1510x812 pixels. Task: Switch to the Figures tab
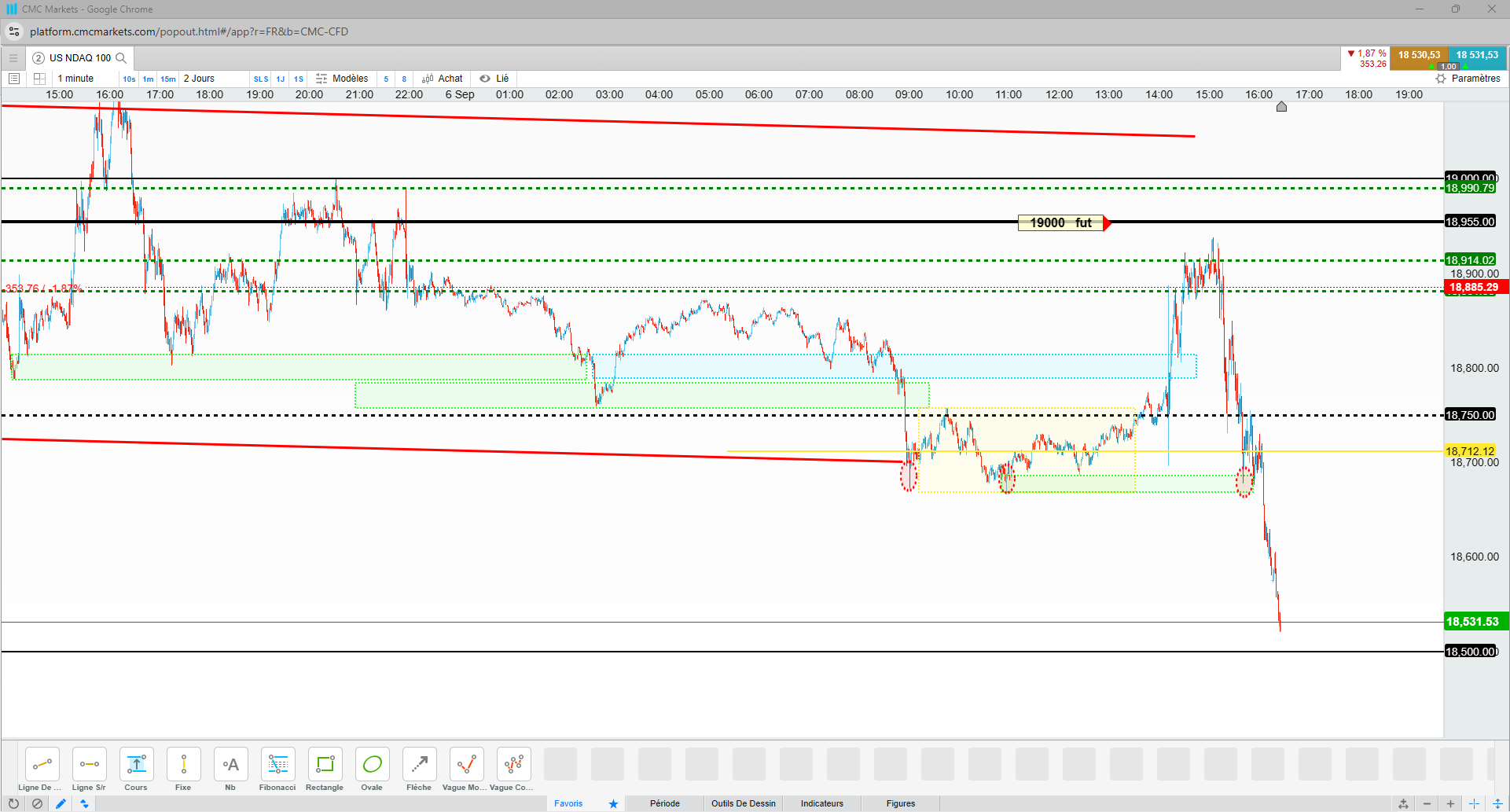pyautogui.click(x=901, y=803)
